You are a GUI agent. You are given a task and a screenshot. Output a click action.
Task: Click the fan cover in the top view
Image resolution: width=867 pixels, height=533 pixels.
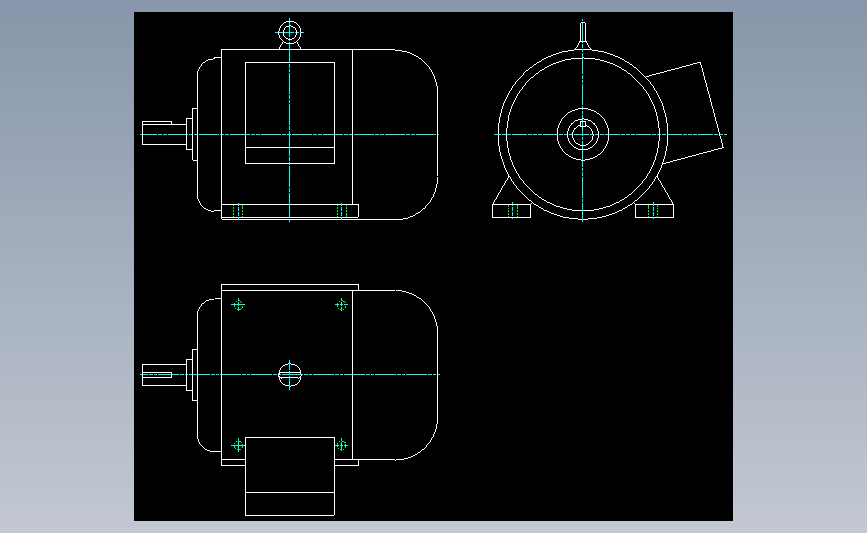point(395,375)
